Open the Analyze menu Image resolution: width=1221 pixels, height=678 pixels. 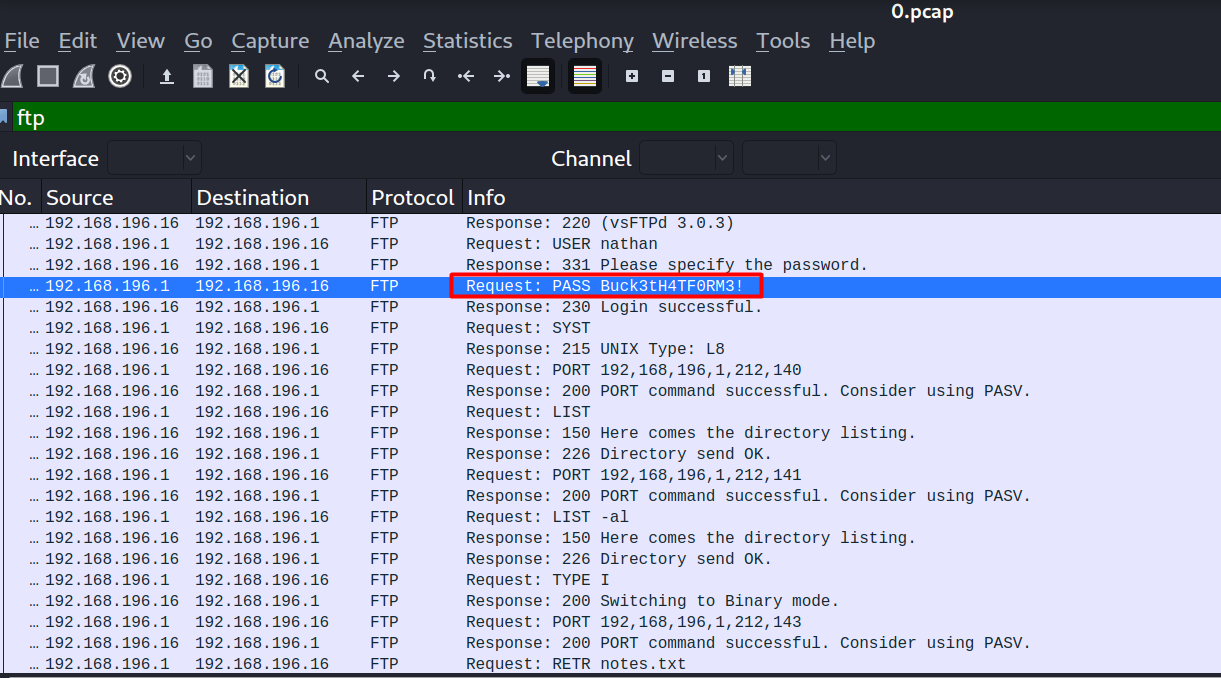(366, 41)
